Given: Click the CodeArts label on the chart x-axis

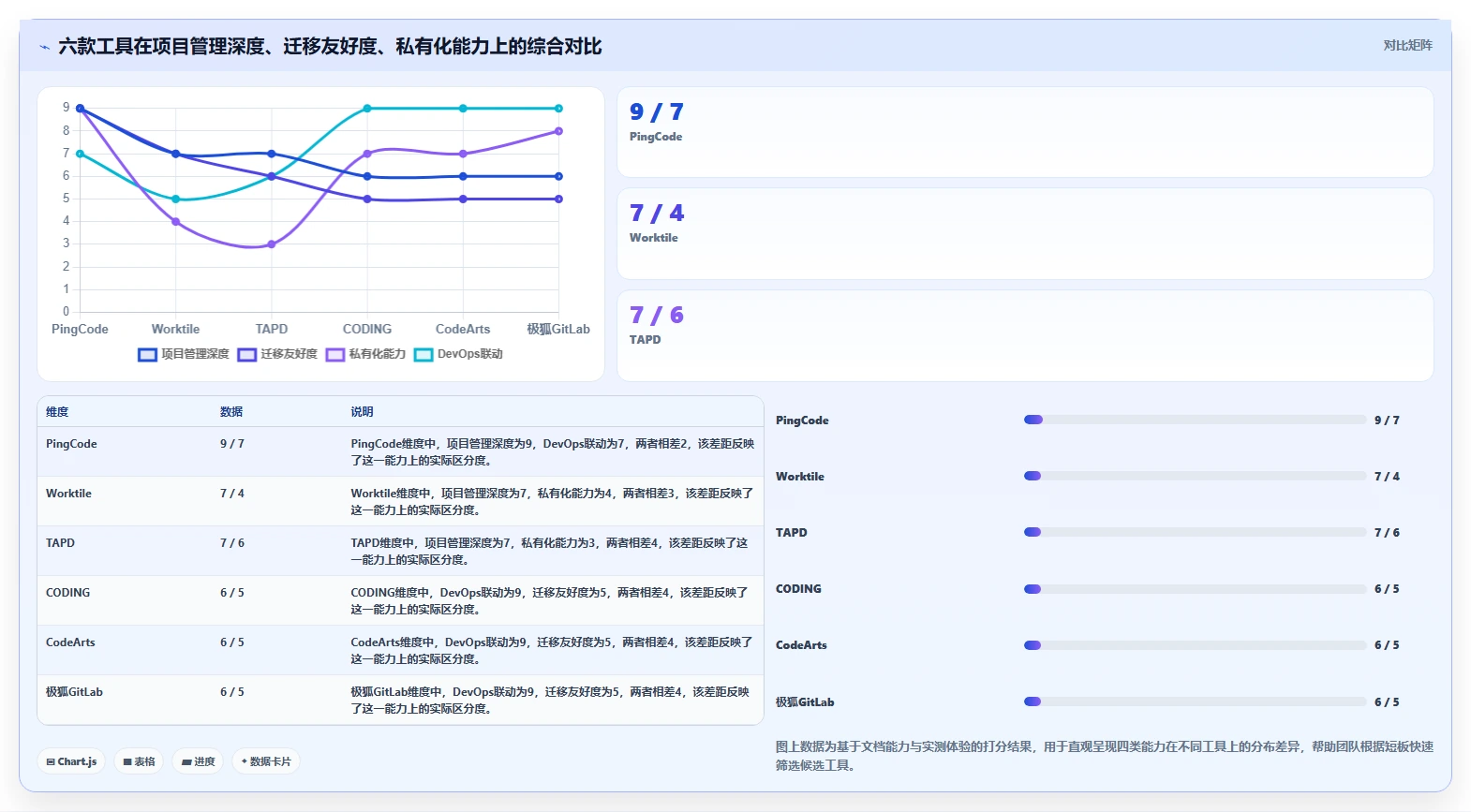Looking at the screenshot, I should pyautogui.click(x=463, y=329).
